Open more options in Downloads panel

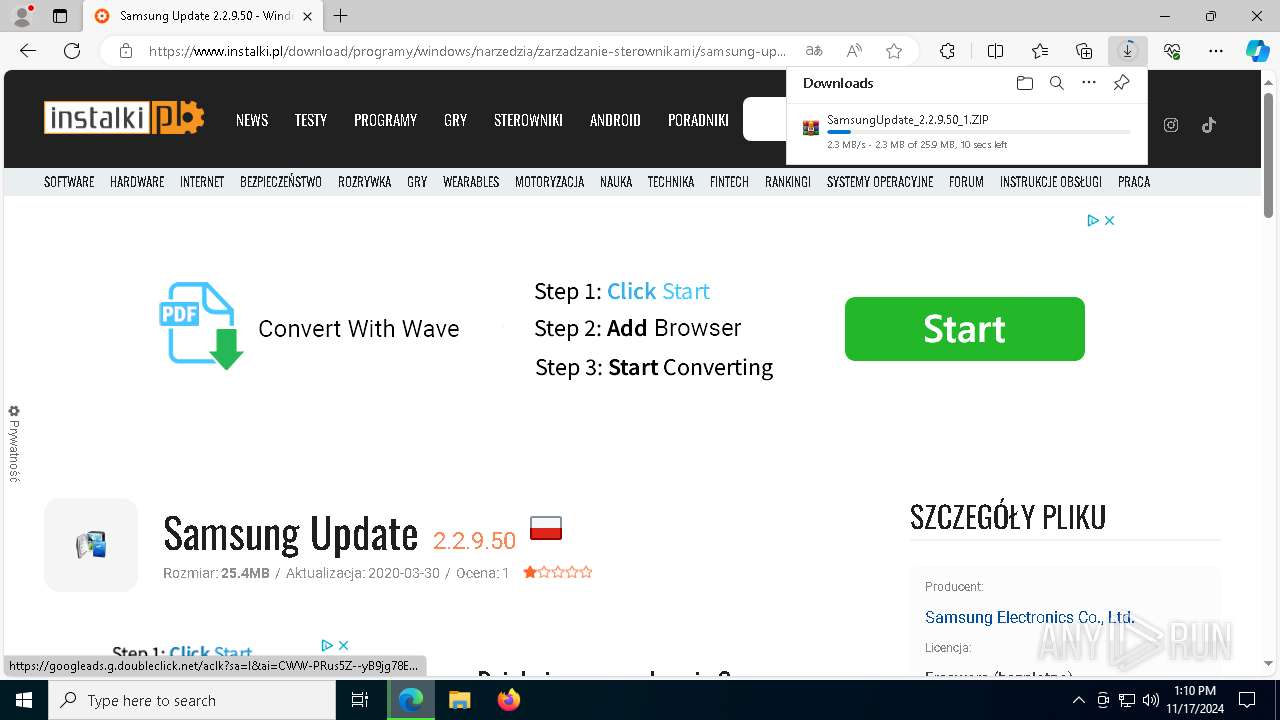tap(1089, 83)
